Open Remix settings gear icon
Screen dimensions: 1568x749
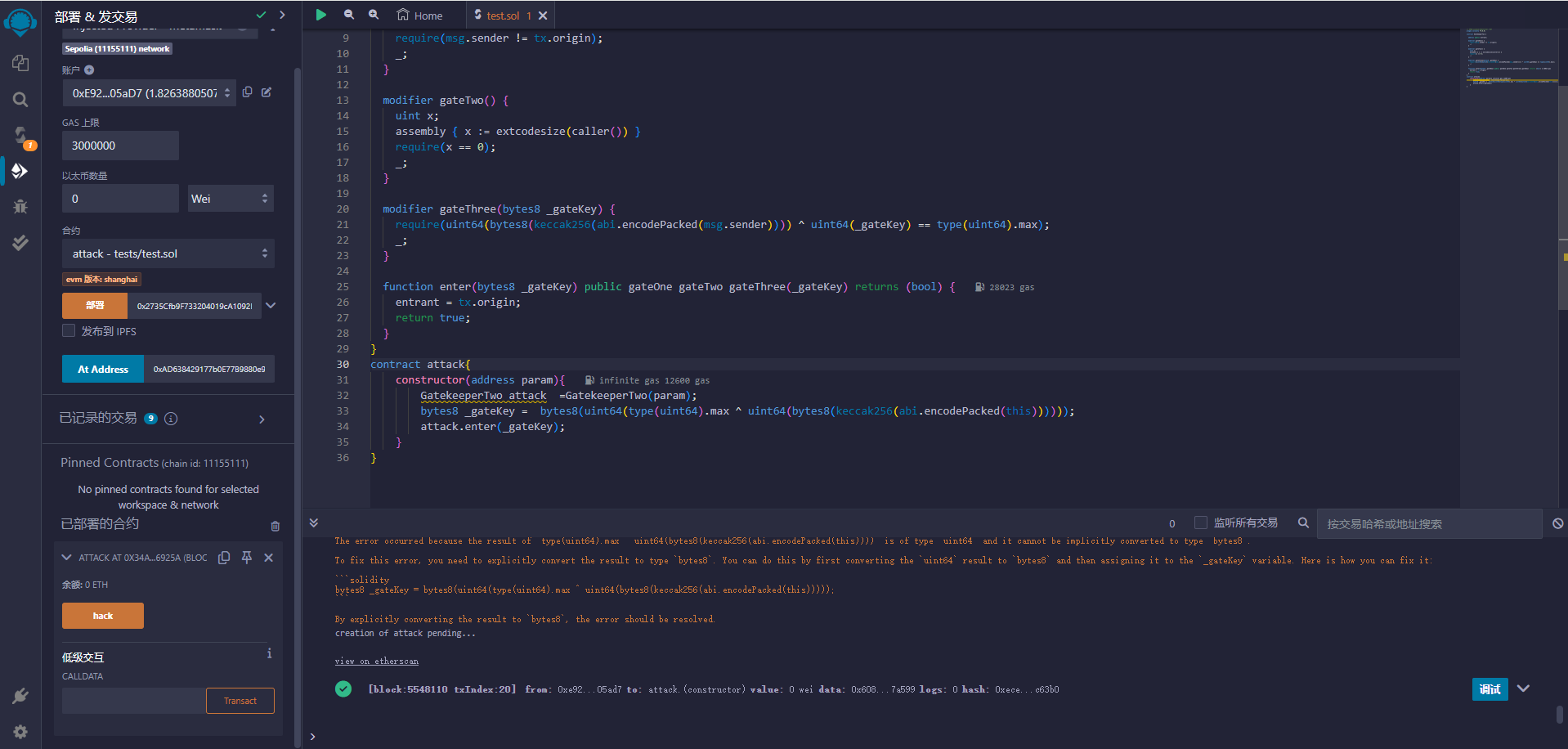click(x=20, y=732)
